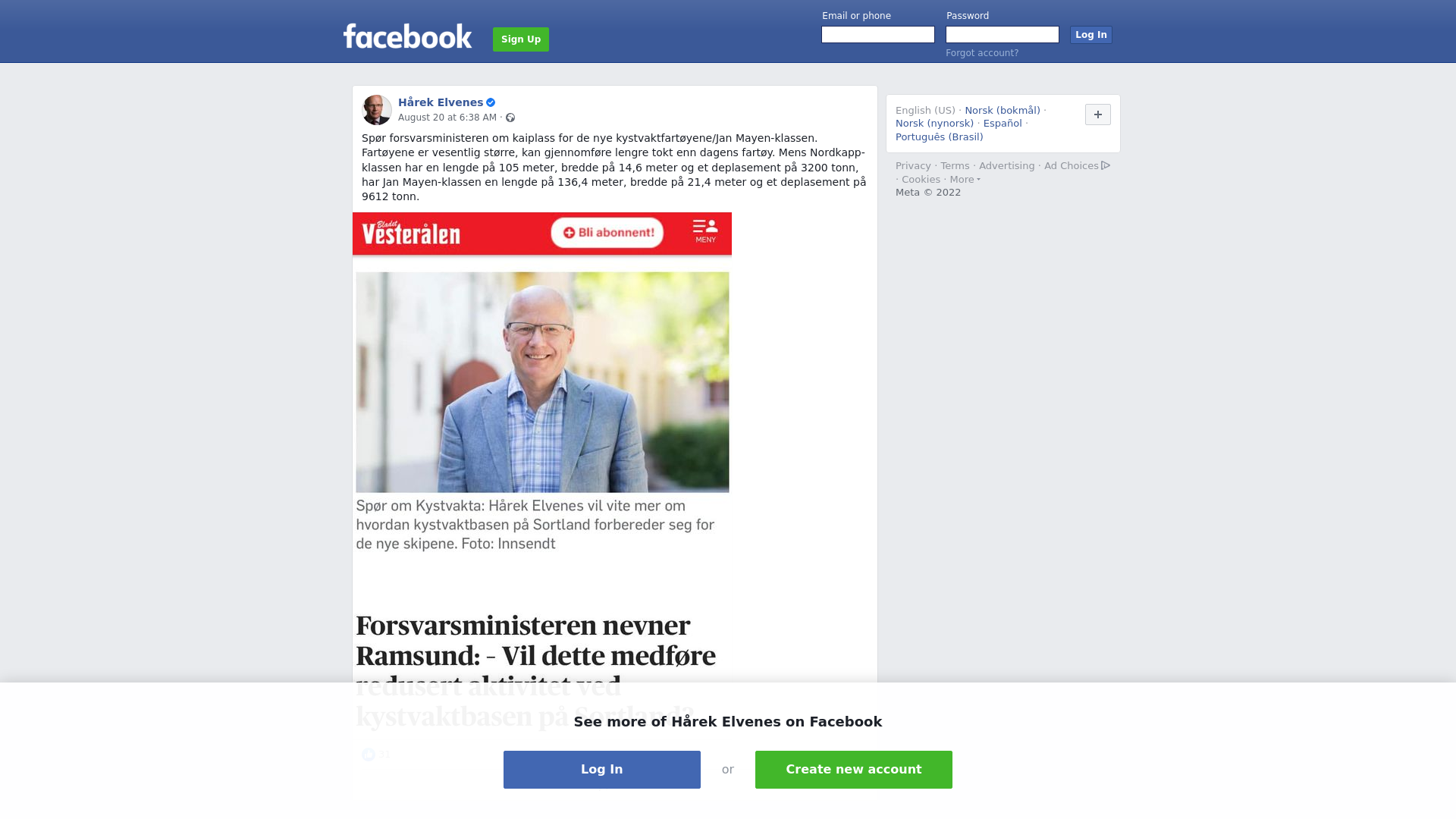The width and height of the screenshot is (1456, 819).
Task: Open the MENY icon in Vesterålen banner
Action: click(x=705, y=231)
